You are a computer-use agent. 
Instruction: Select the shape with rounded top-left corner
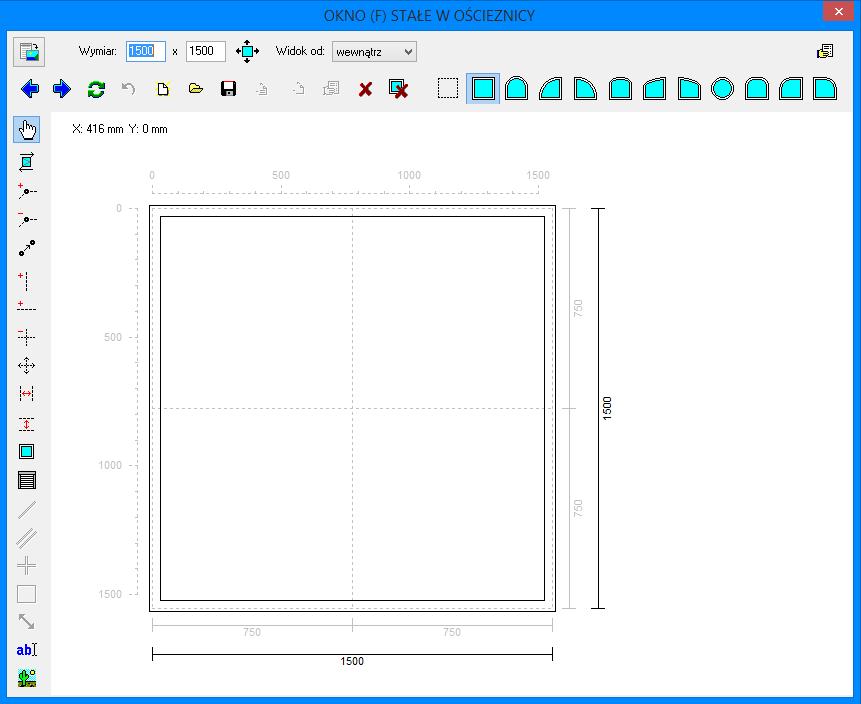pos(791,88)
